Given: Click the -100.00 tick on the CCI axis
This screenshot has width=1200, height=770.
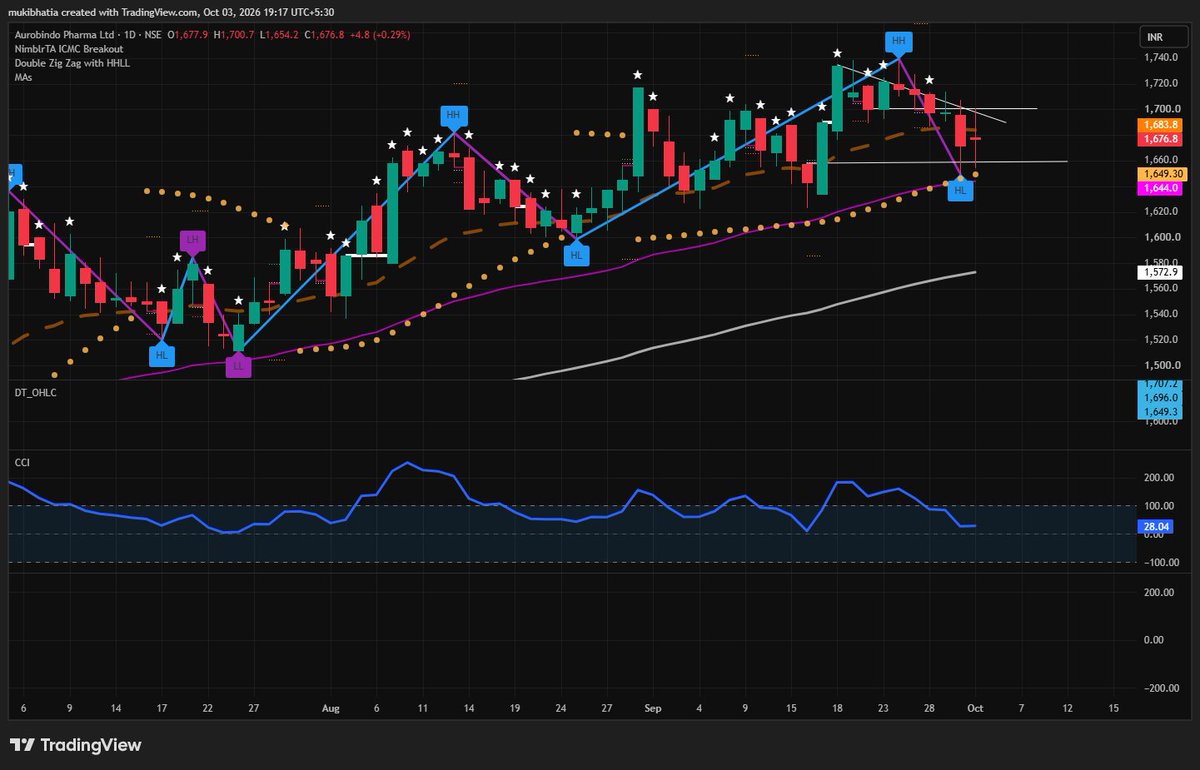Looking at the screenshot, I should tap(1160, 562).
